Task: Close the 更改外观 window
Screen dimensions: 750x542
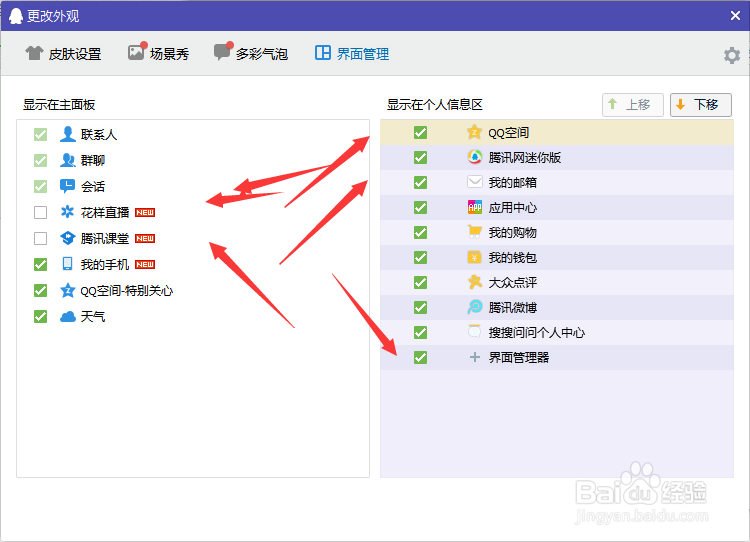Action: point(736,16)
